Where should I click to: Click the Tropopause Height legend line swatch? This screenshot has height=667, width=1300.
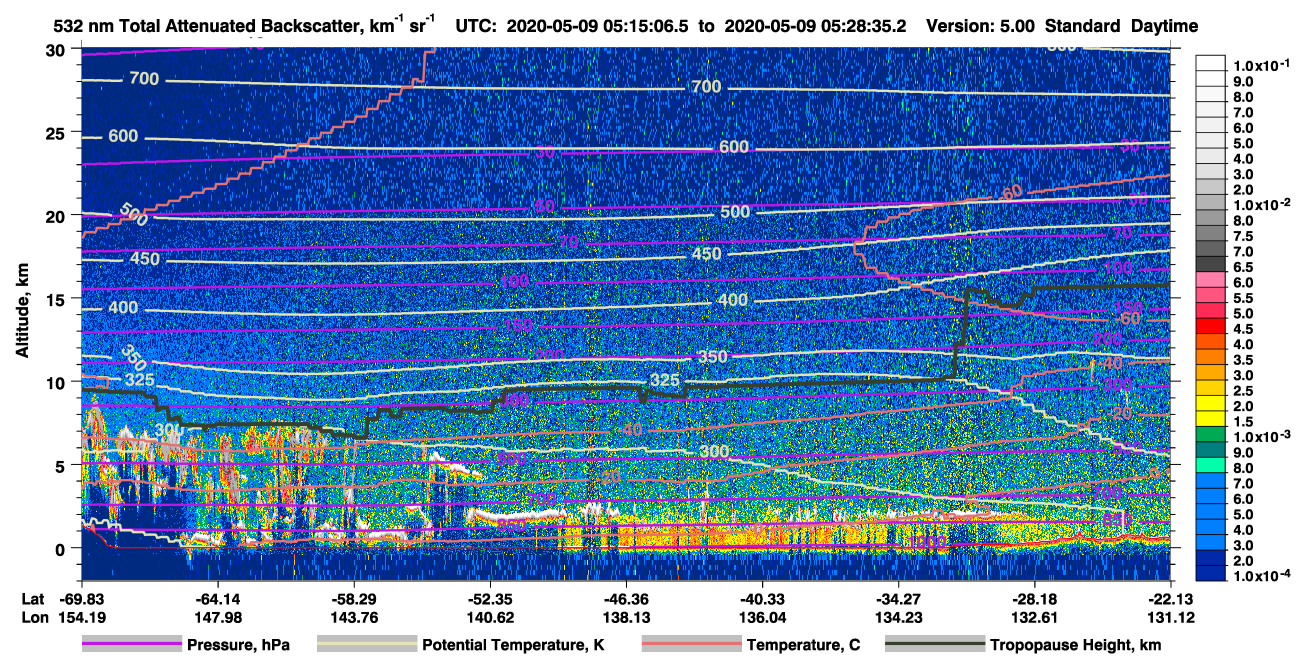pyautogui.click(x=934, y=645)
